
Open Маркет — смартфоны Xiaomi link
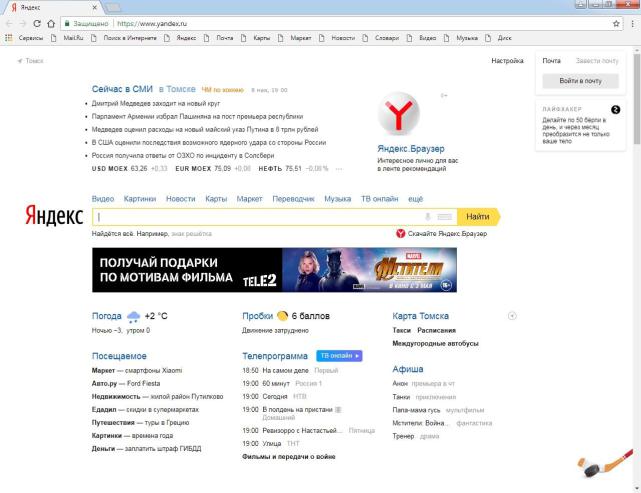[137, 370]
